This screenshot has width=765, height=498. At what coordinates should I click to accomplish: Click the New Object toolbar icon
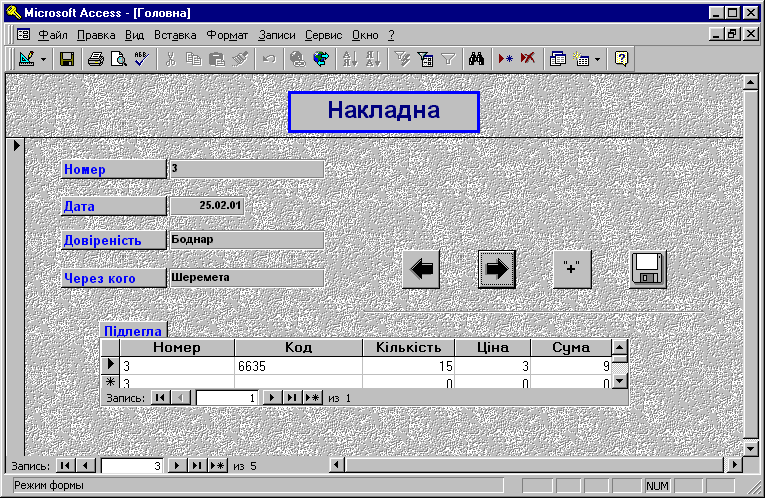coord(581,59)
